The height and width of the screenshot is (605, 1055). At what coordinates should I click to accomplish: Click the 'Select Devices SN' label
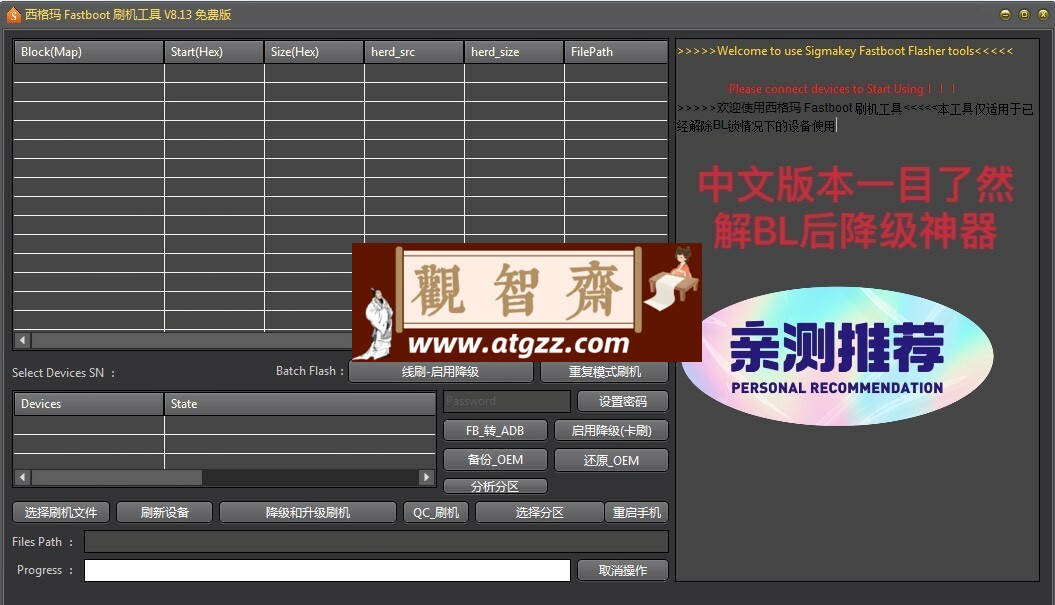(63, 373)
